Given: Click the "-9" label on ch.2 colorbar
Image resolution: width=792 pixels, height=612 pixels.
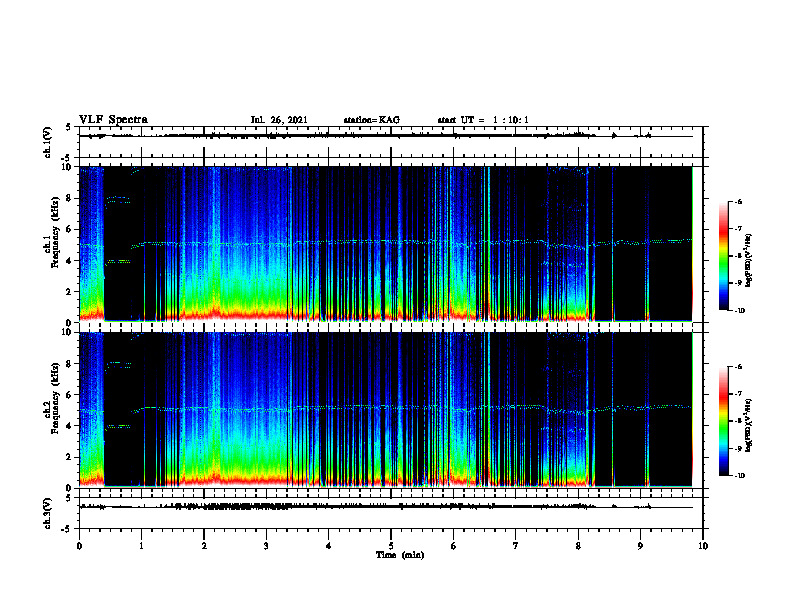Looking at the screenshot, I should click(x=738, y=448).
